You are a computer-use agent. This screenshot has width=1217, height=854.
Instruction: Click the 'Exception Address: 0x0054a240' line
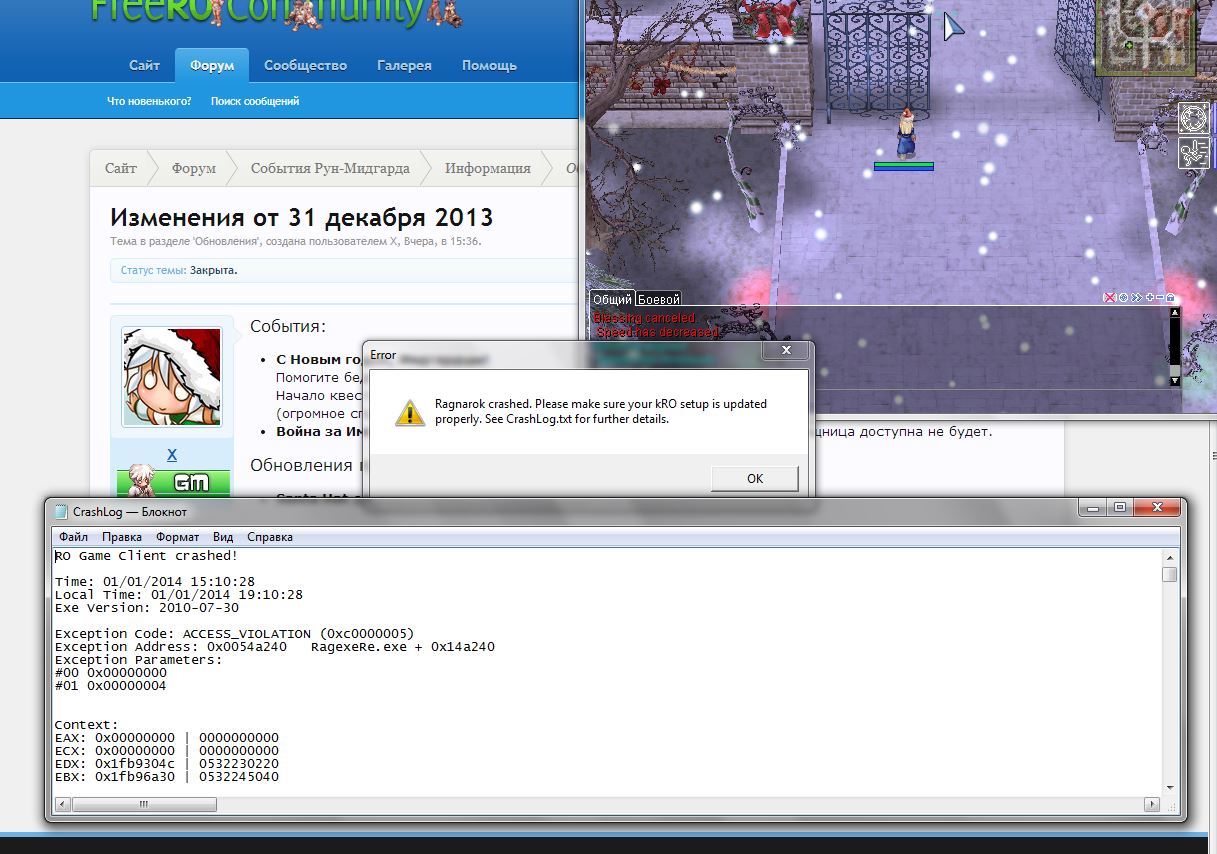coord(275,647)
